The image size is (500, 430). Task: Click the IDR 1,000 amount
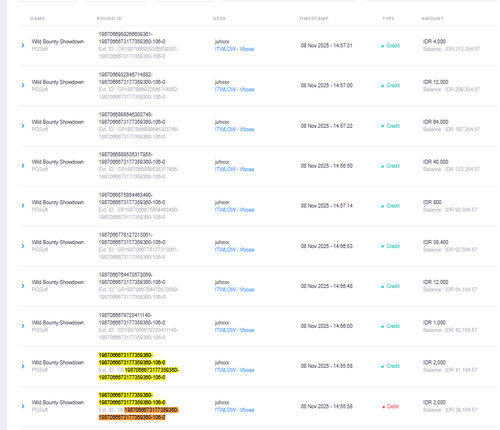(x=434, y=322)
